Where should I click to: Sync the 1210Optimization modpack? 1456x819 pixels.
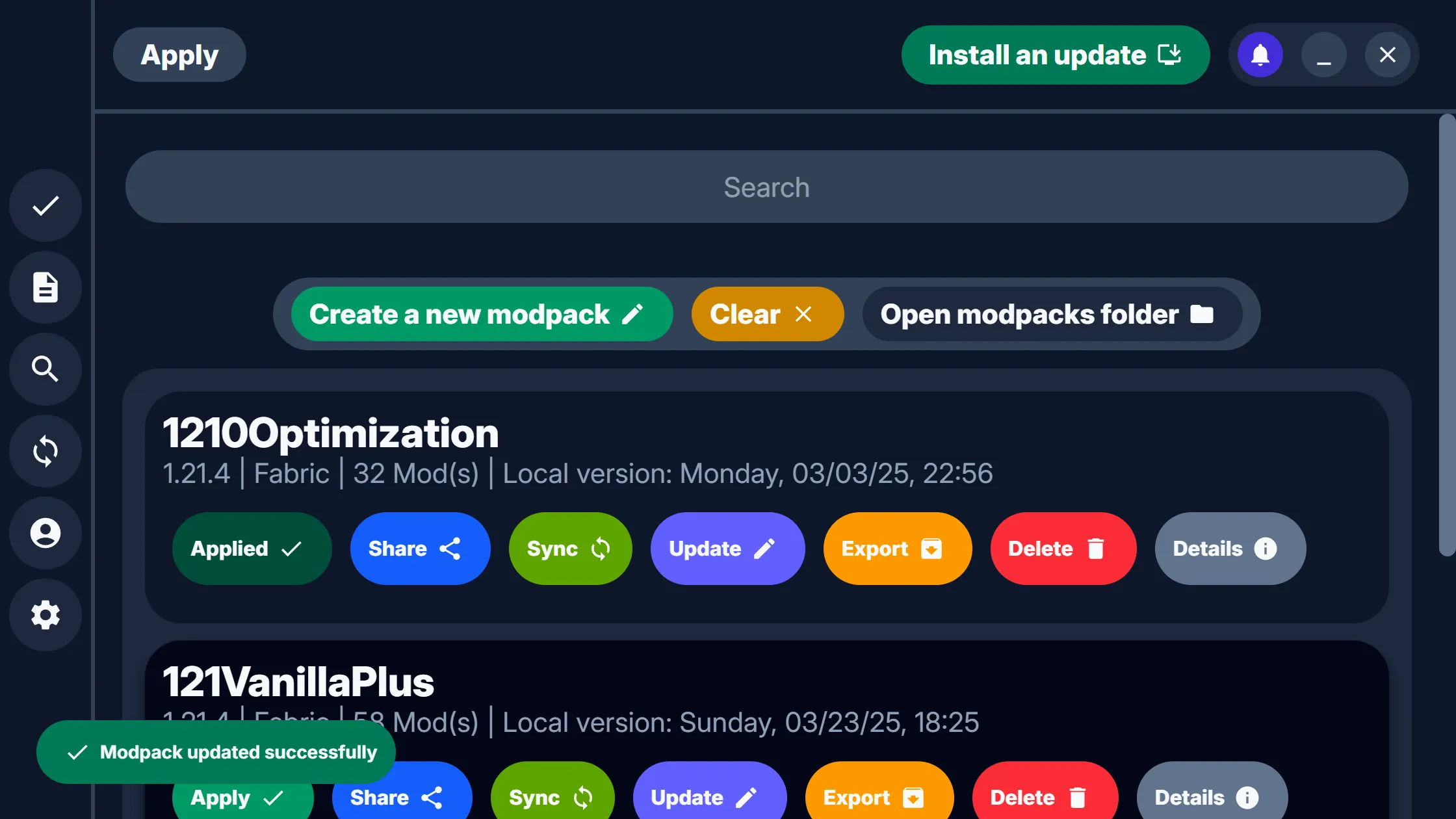pyautogui.click(x=570, y=549)
